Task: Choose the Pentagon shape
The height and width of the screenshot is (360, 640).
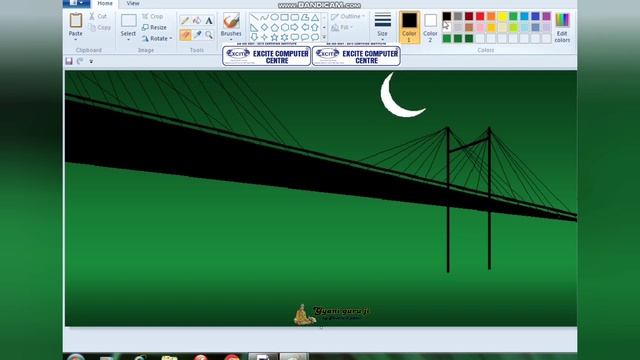Action: coord(274,27)
